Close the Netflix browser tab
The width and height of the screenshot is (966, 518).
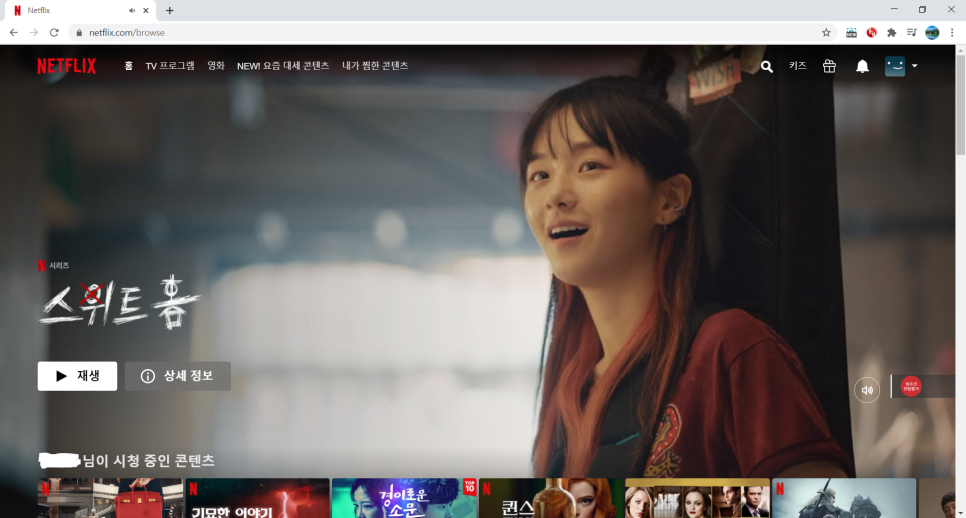[145, 10]
